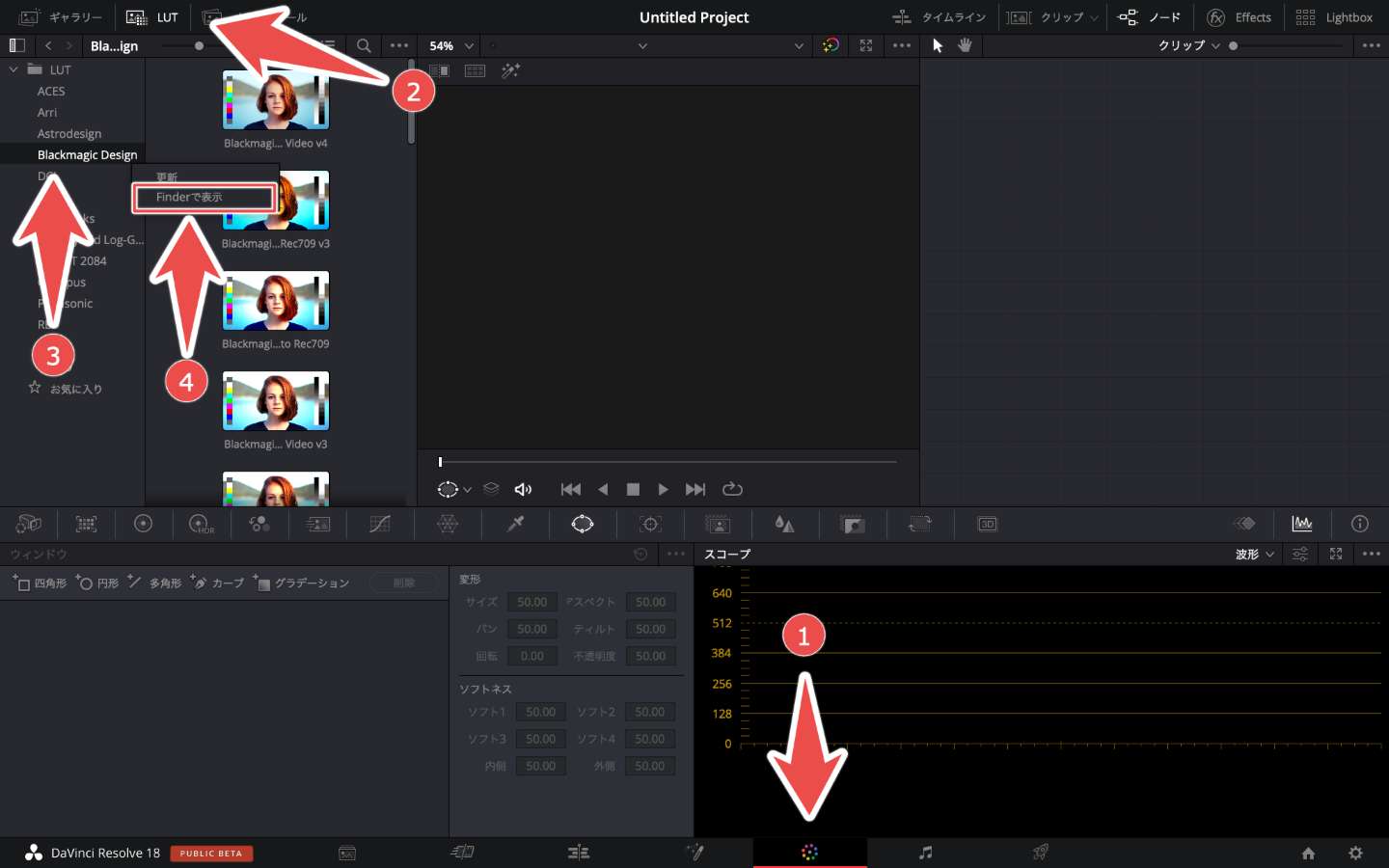1389x868 pixels.
Task: Open the Edit page icon
Action: pyautogui.click(x=579, y=853)
